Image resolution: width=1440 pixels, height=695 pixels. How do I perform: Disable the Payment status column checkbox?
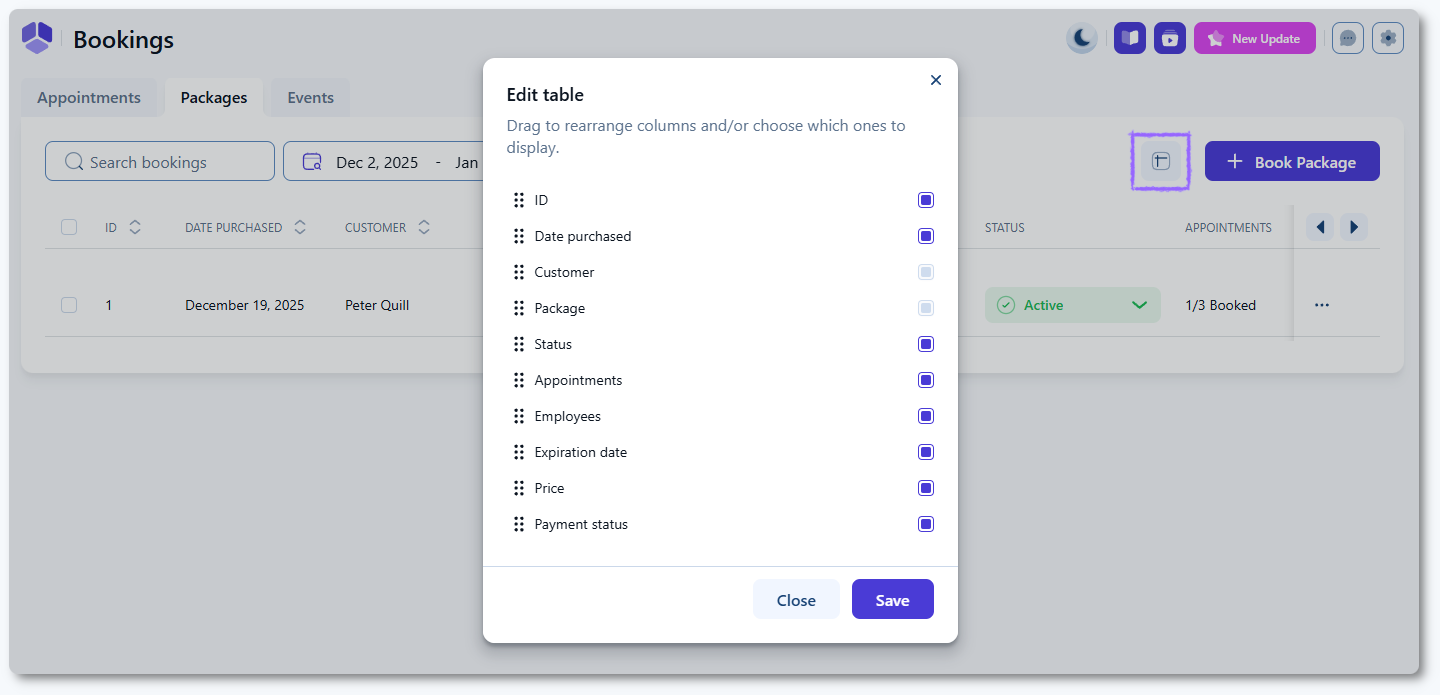[x=926, y=524]
